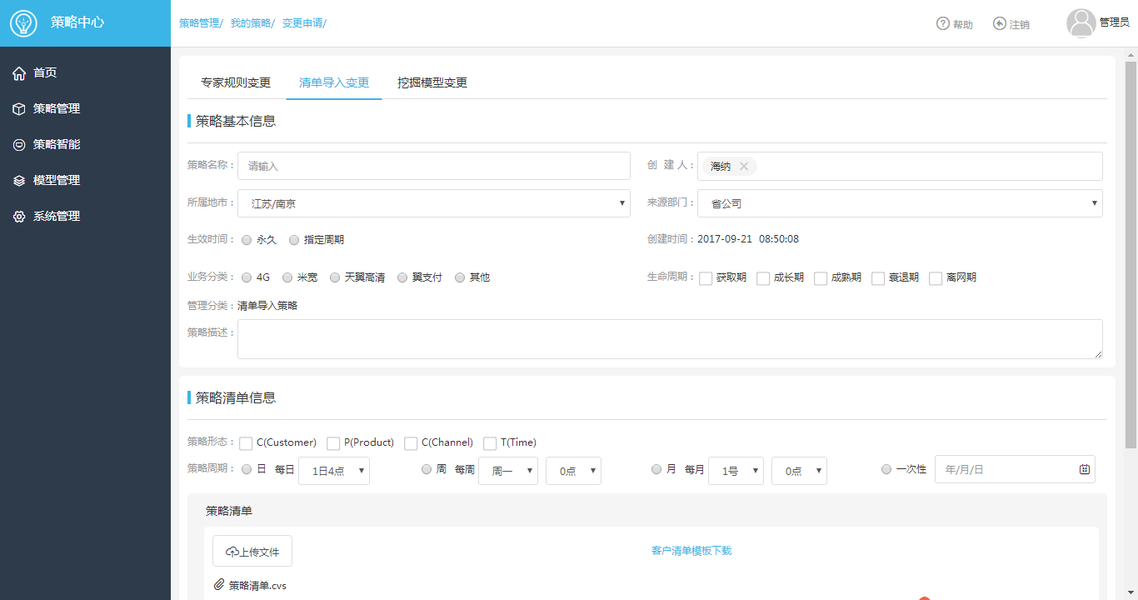Open the 1日4点 daily time dropdown
This screenshot has height=600, width=1138.
(x=334, y=471)
